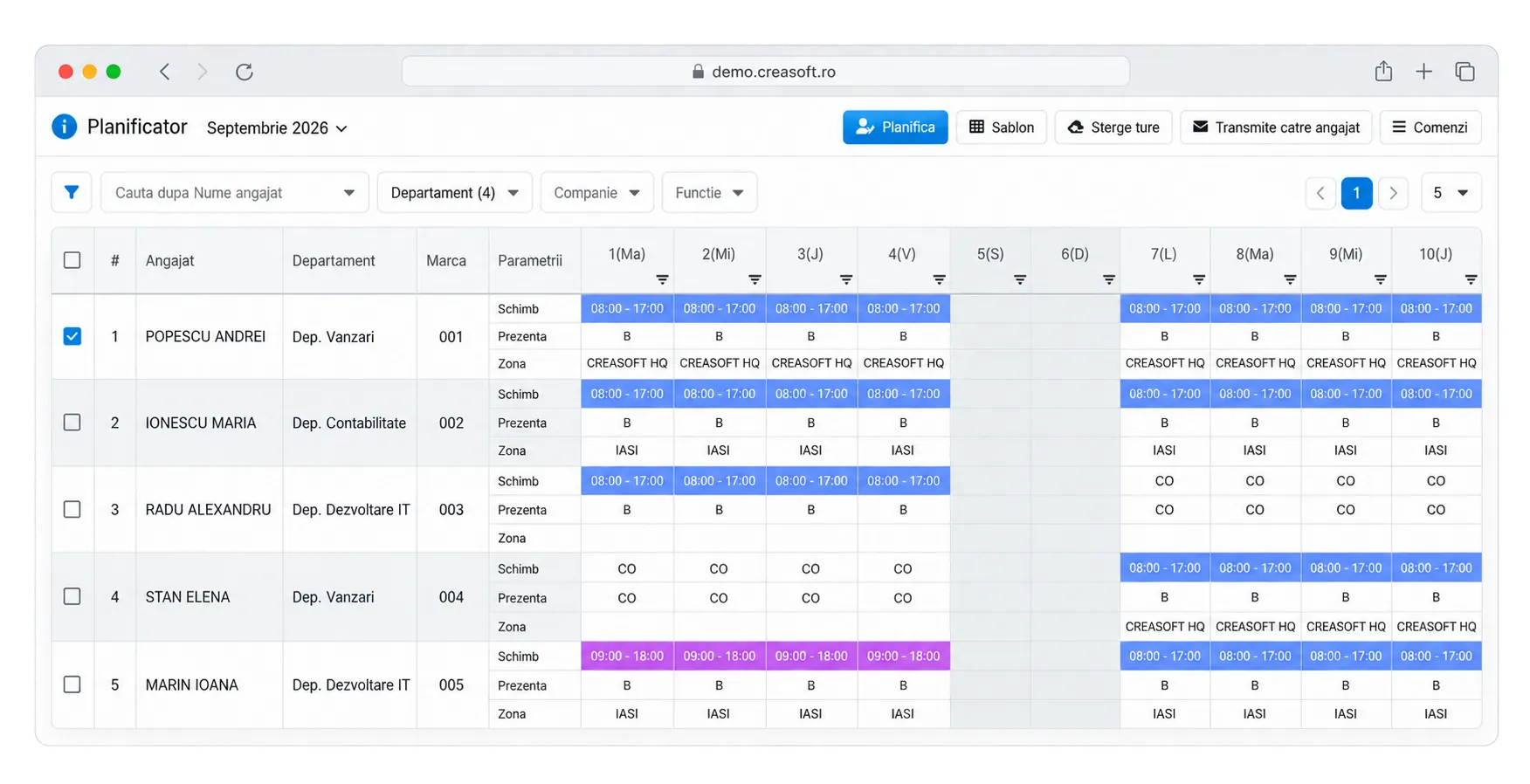1530x784 pixels.
Task: Click the Sterge ture button
Action: 1113,127
